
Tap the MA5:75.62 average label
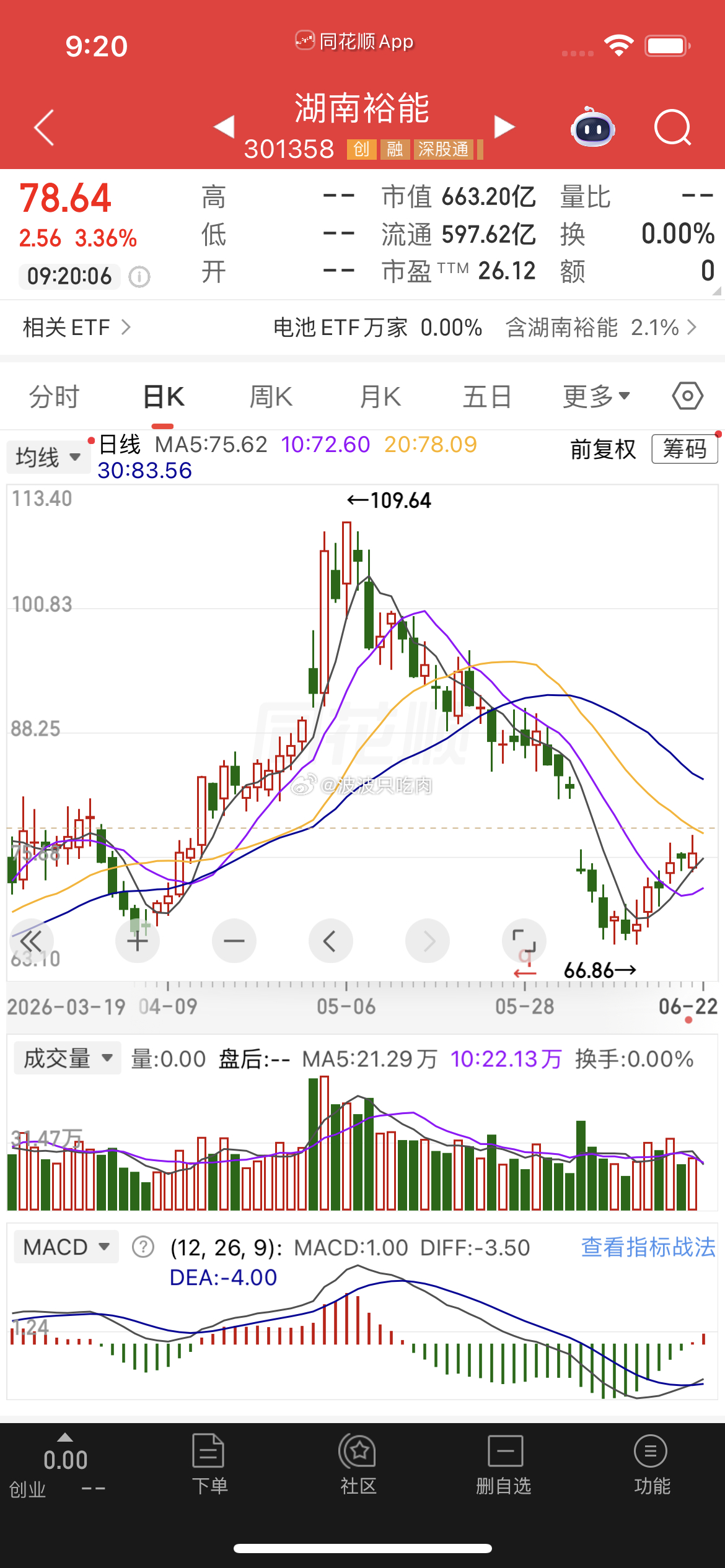(211, 445)
